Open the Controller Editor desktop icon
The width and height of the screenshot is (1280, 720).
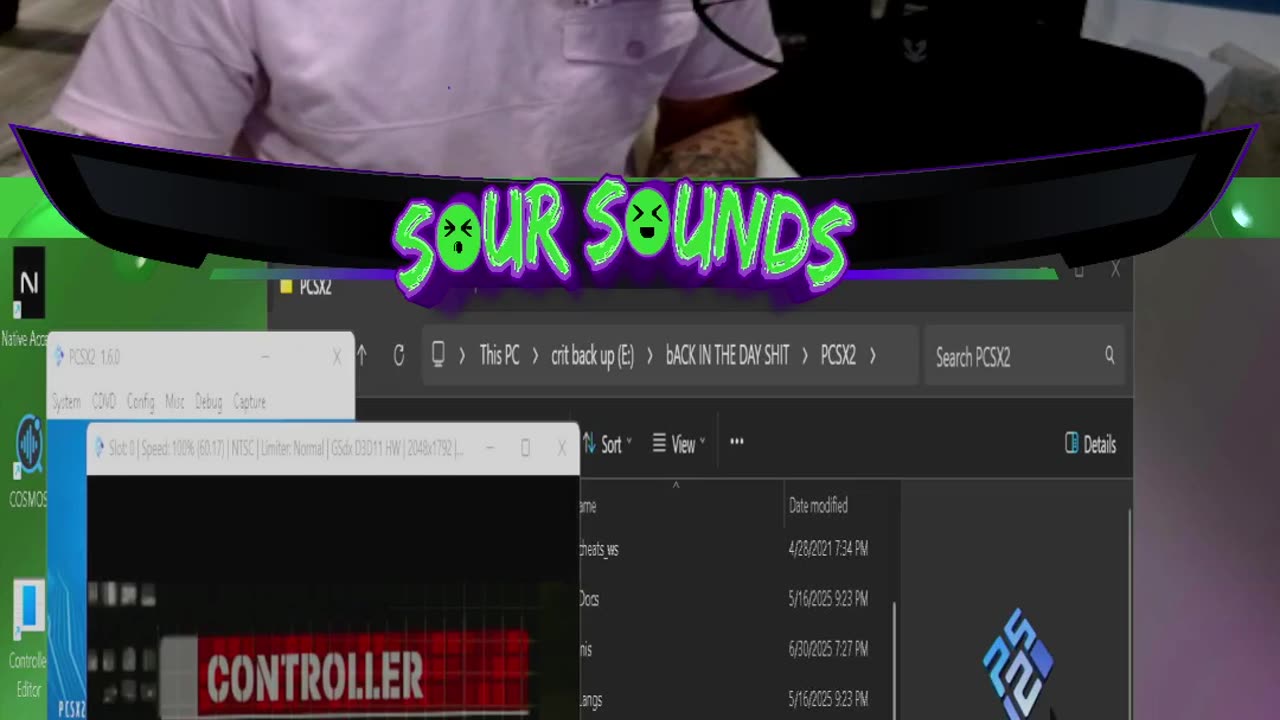click(x=28, y=639)
